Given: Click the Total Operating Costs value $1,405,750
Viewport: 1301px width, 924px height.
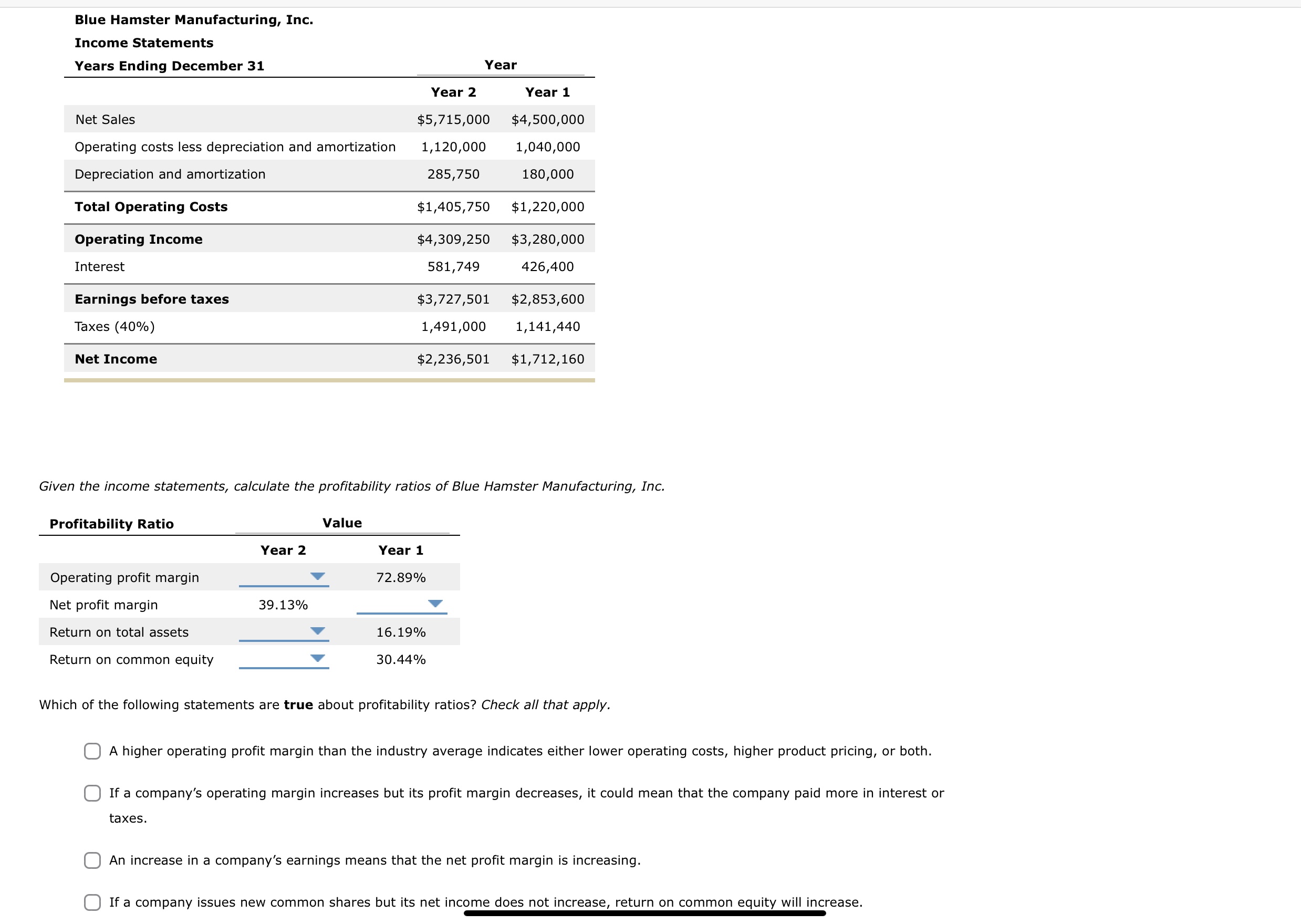Looking at the screenshot, I should [x=453, y=206].
